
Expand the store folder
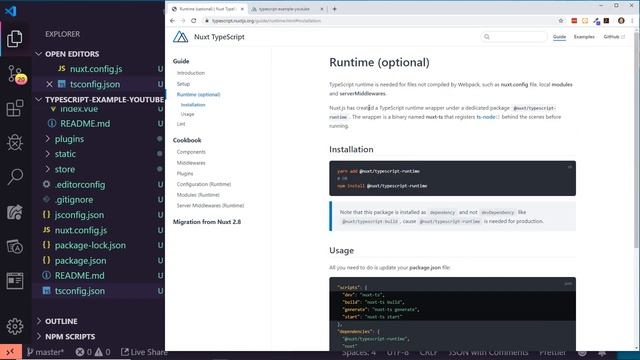[64, 169]
